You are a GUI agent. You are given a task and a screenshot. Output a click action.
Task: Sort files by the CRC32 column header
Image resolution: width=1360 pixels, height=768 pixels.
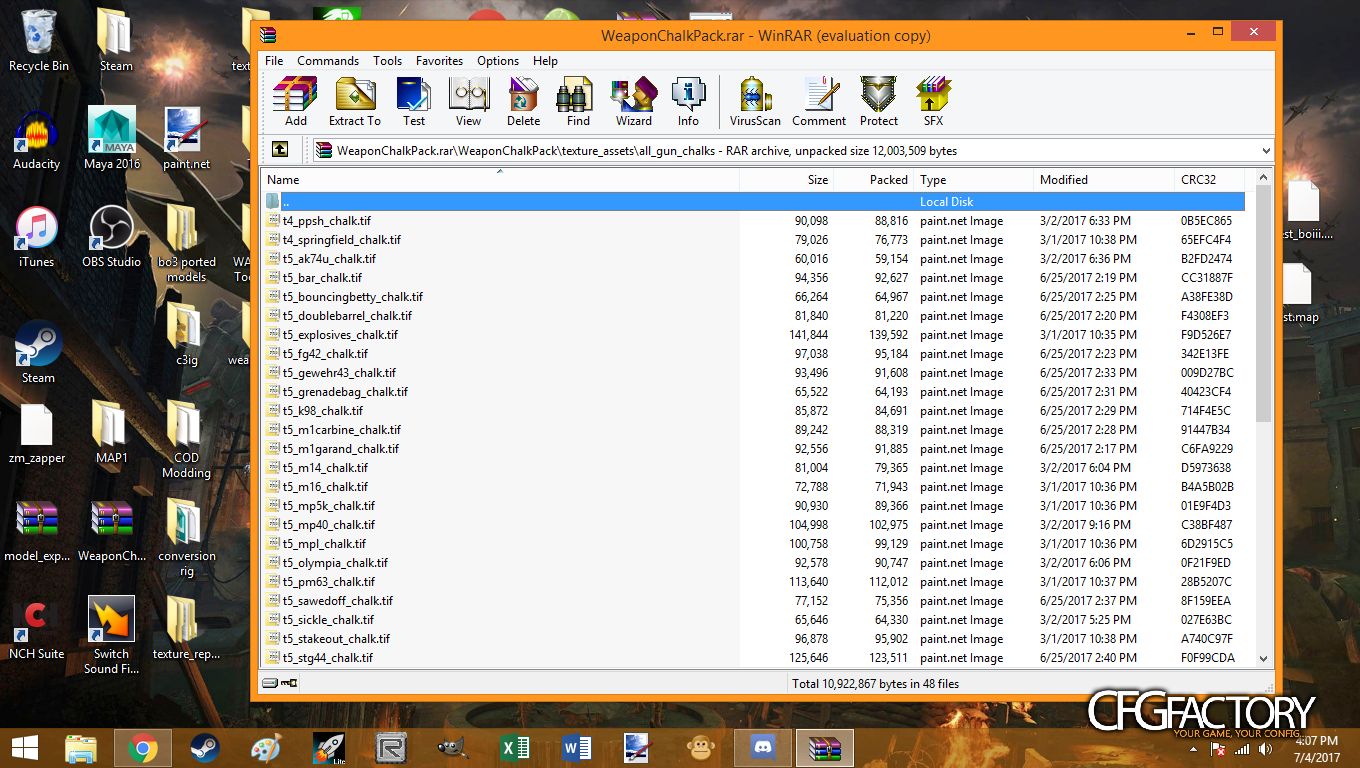click(1210, 180)
